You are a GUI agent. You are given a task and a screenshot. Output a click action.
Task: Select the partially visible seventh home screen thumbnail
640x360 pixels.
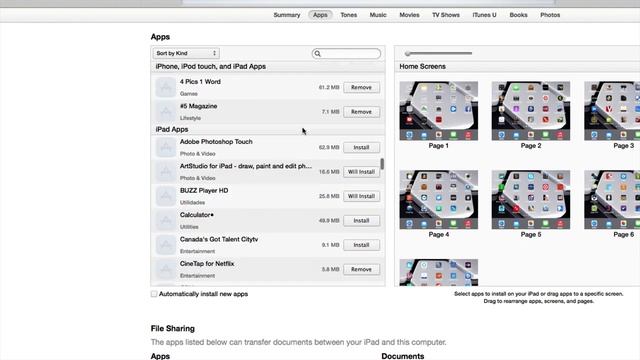[439, 272]
